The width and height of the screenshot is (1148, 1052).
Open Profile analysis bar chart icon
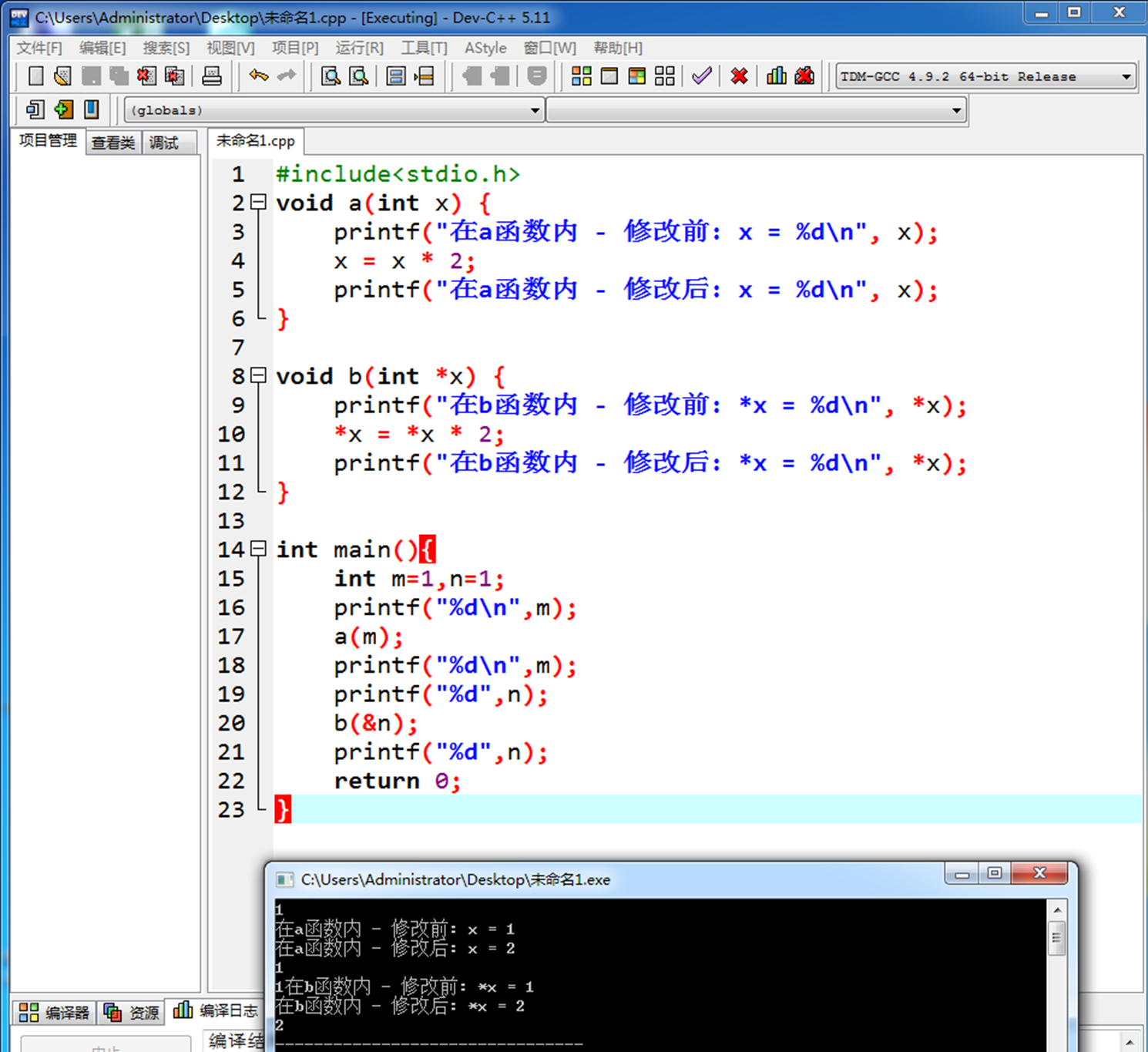[x=777, y=76]
